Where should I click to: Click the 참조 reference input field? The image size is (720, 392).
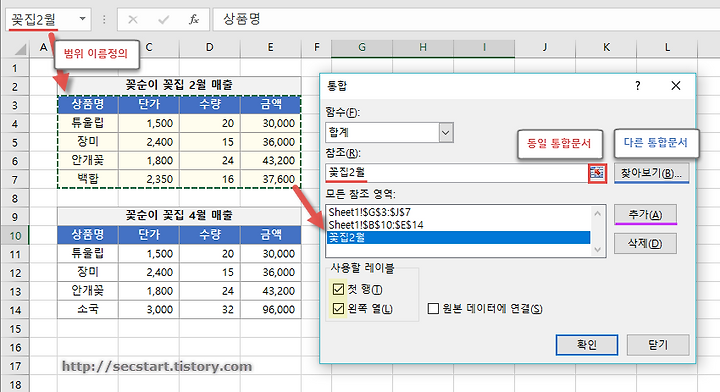[457, 173]
